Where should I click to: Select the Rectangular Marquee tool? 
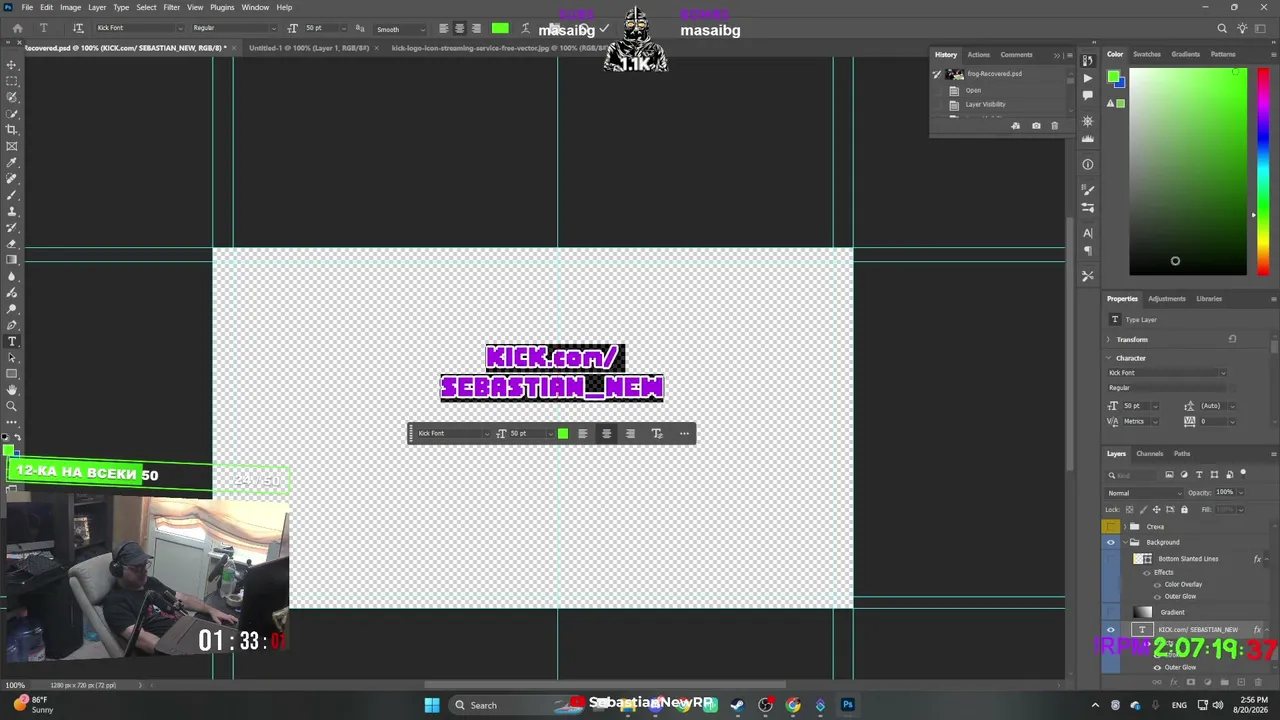pos(12,81)
